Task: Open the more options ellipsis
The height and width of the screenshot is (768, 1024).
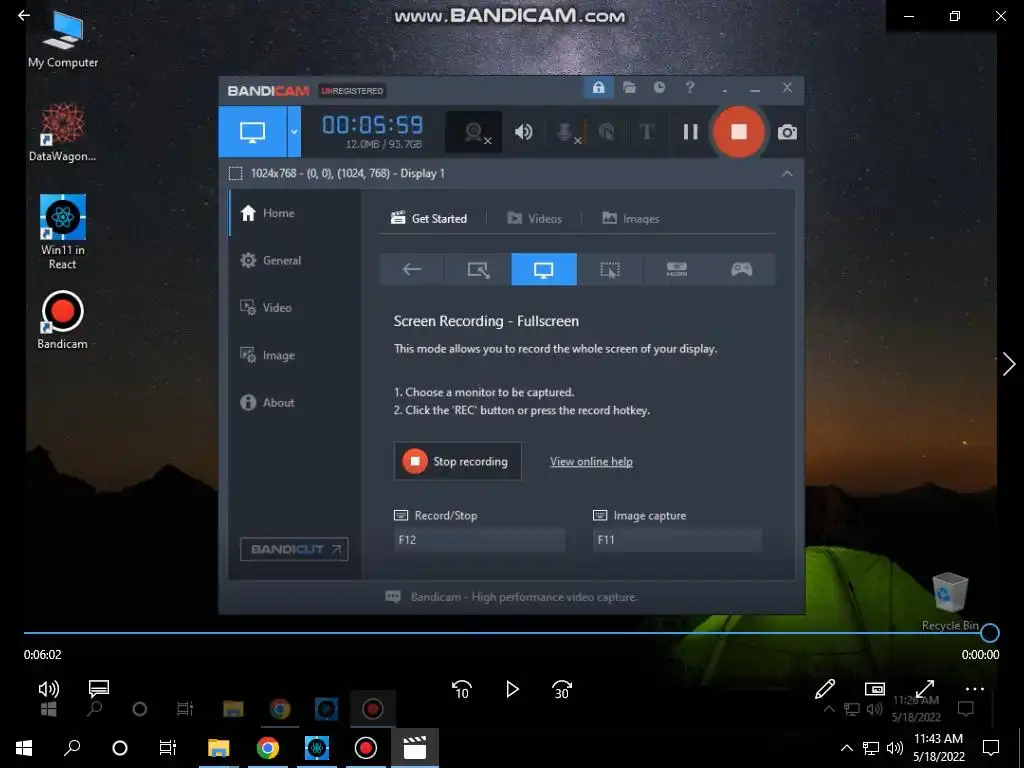Action: coord(974,689)
